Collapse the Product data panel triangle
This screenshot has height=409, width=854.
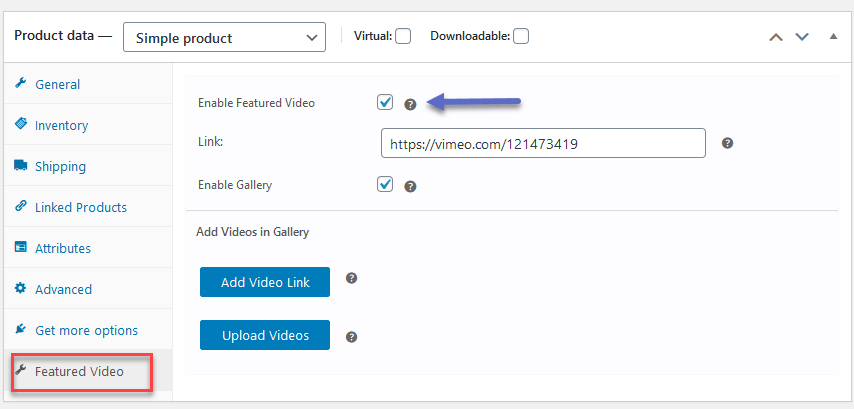[833, 36]
